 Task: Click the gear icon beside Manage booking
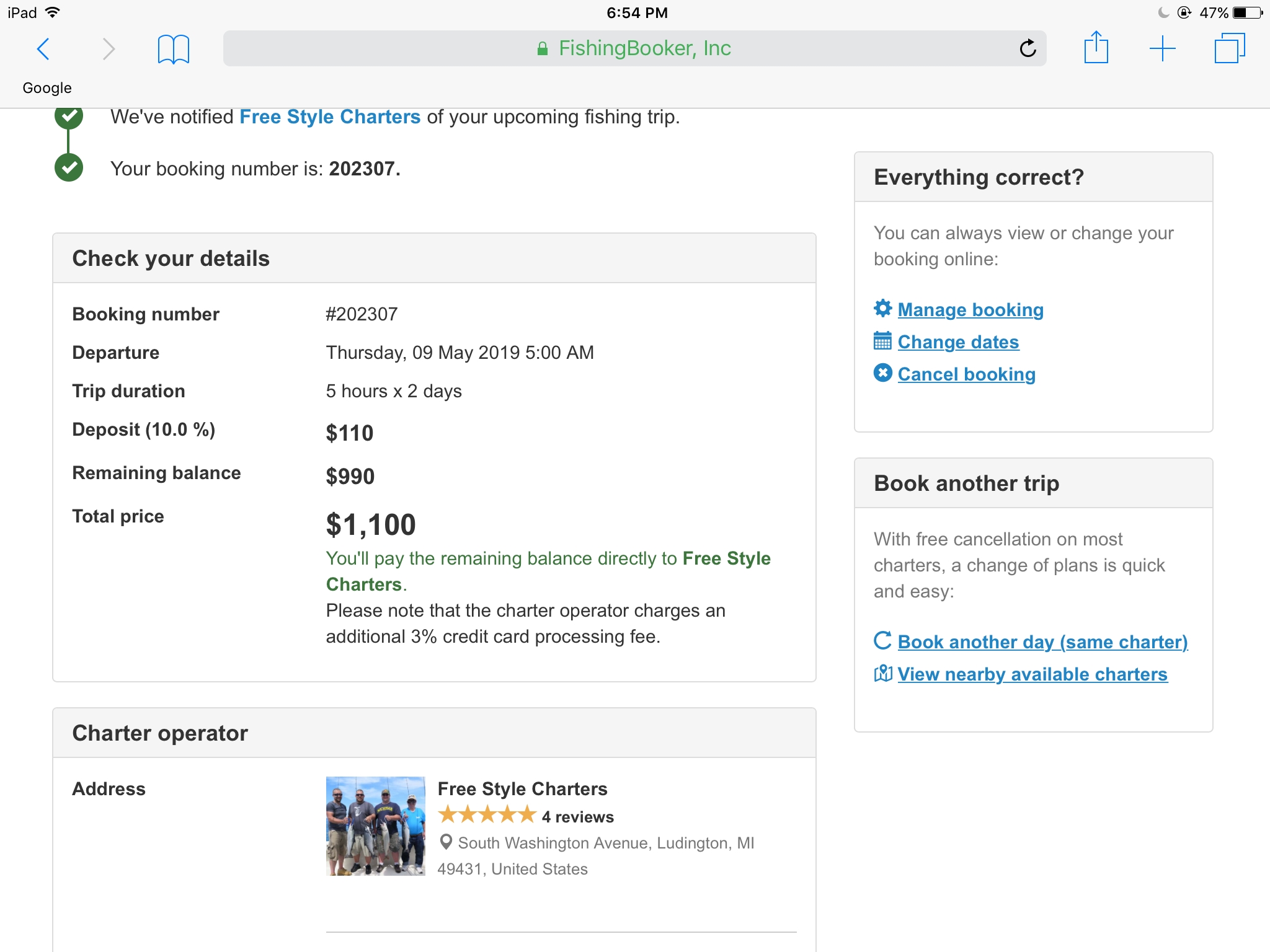click(882, 308)
